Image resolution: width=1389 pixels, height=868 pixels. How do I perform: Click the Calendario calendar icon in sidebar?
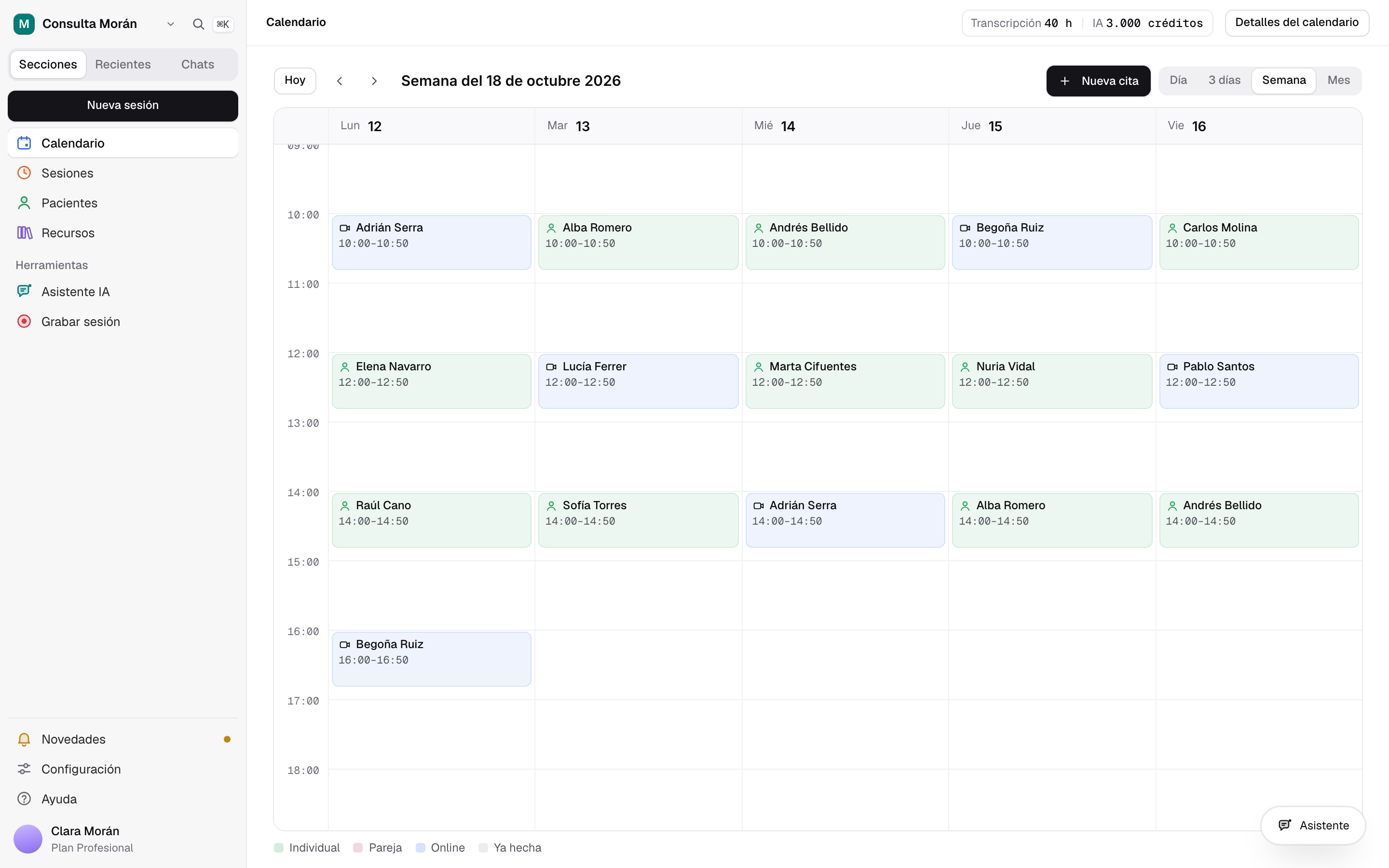(x=24, y=143)
